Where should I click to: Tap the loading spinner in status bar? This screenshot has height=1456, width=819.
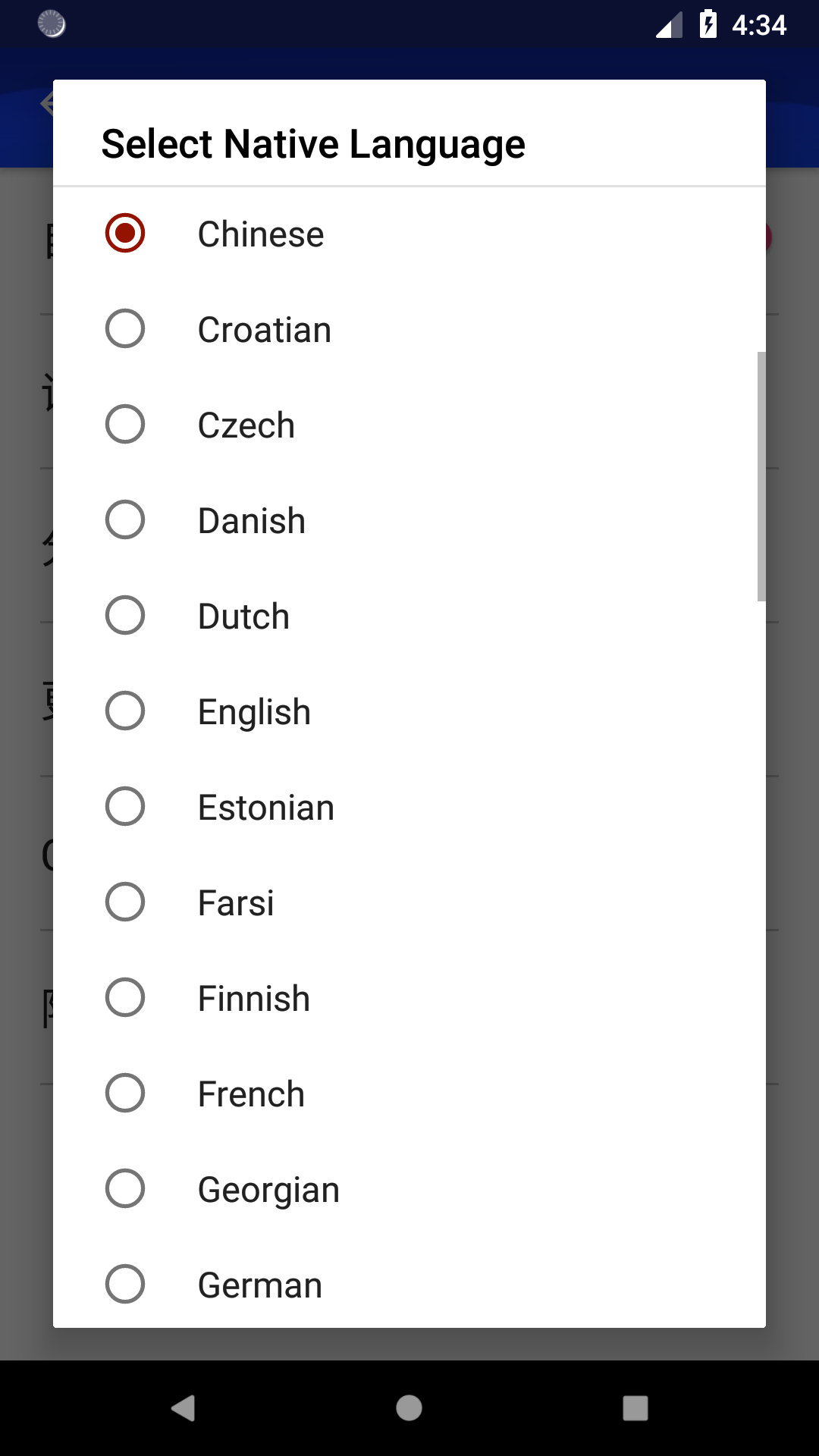[x=52, y=24]
